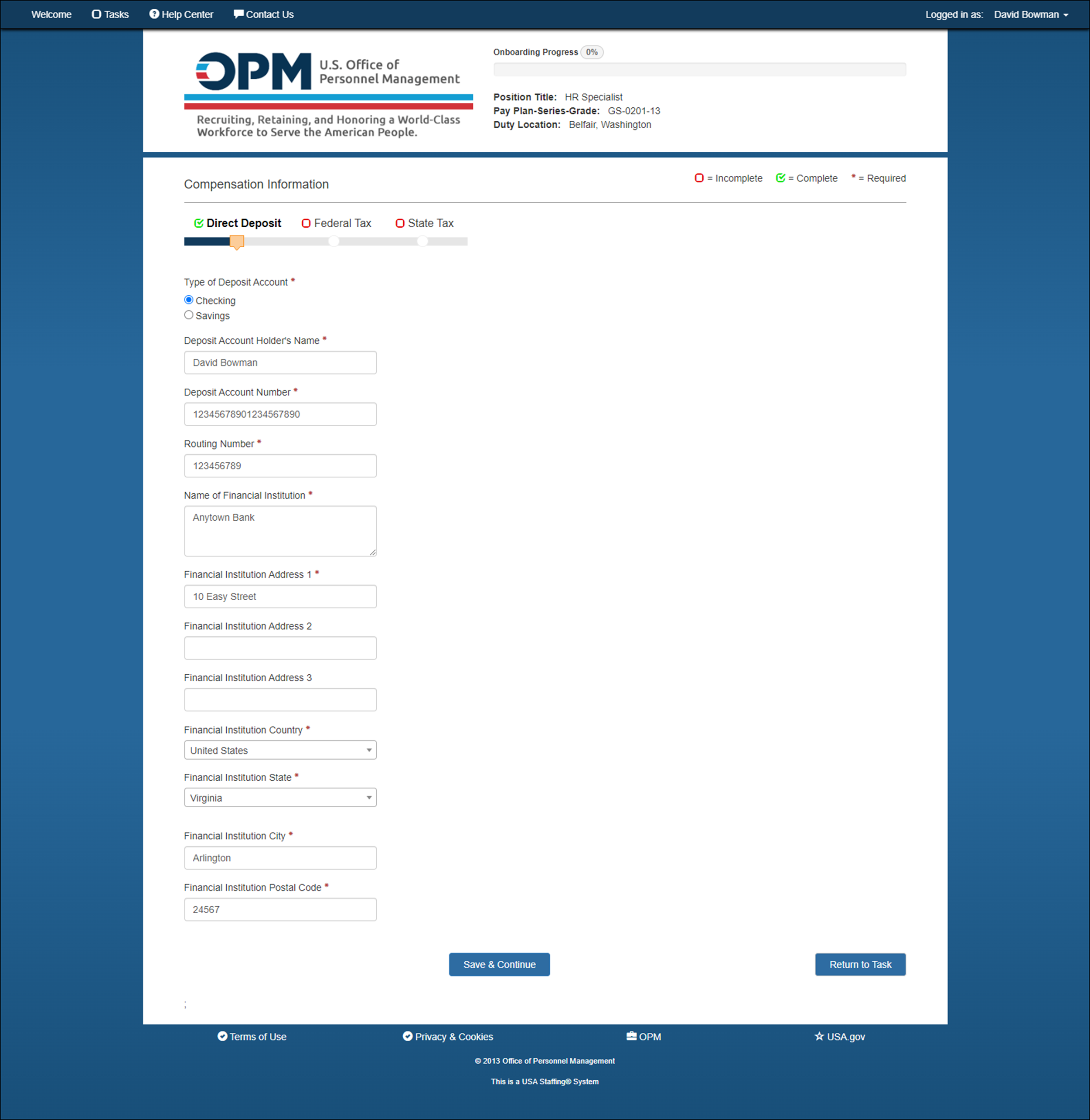Click the Help Center question mark icon
The height and width of the screenshot is (1120, 1090).
tap(154, 14)
